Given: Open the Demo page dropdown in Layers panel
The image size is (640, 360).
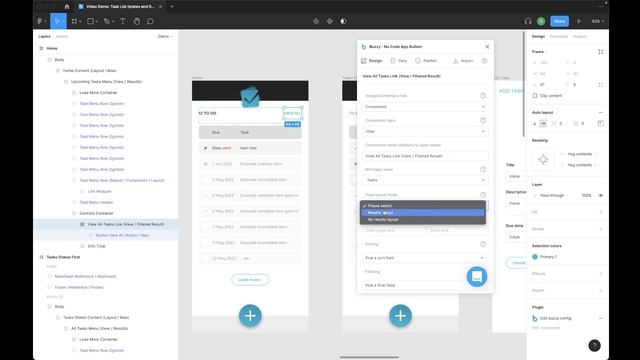Looking at the screenshot, I should click(x=165, y=36).
